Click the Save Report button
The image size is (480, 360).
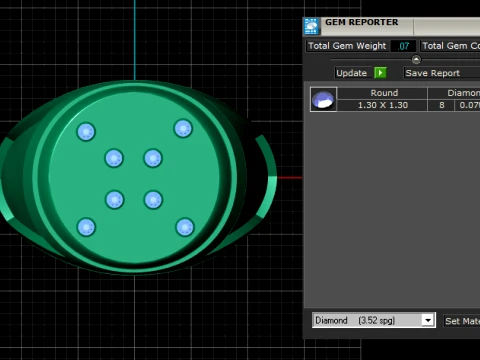442,73
